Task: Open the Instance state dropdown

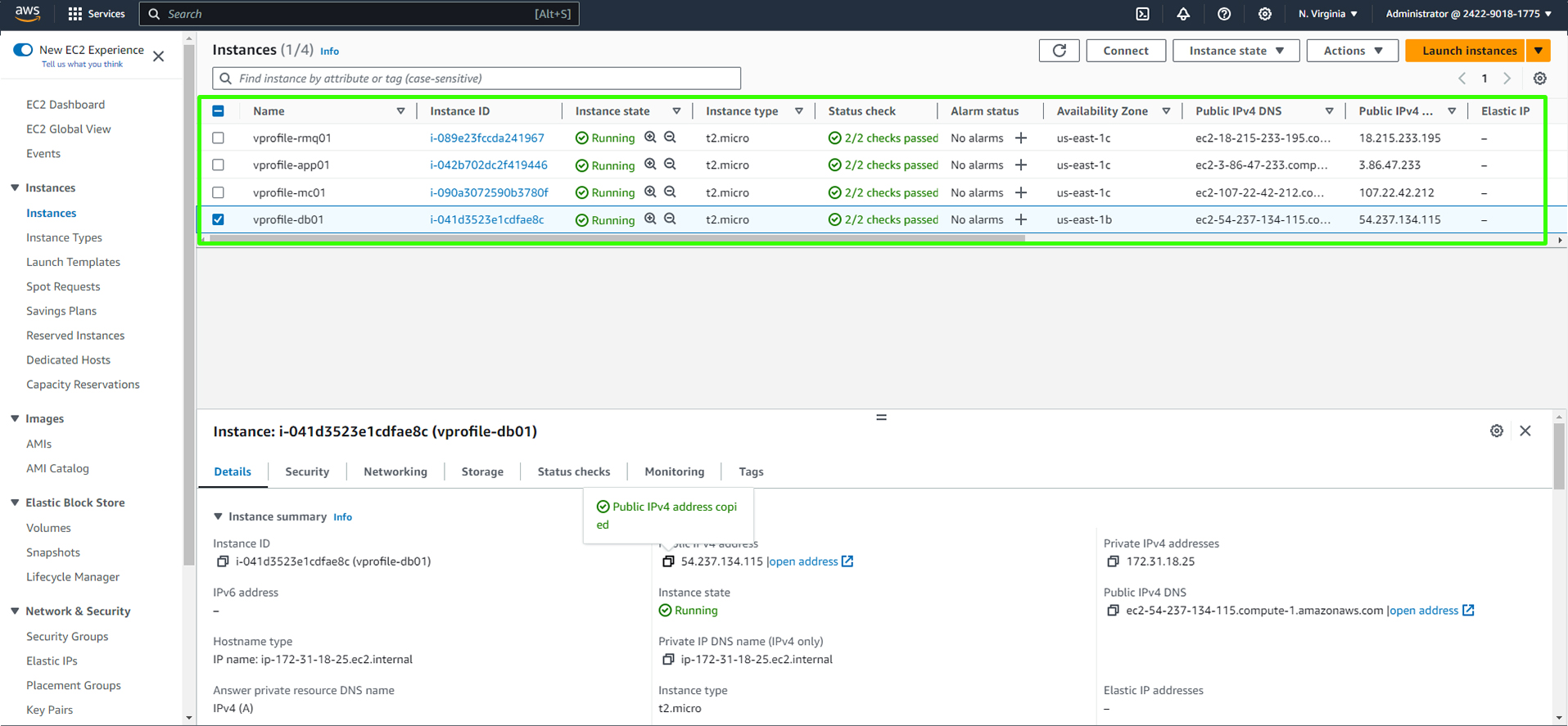Action: pos(1236,51)
